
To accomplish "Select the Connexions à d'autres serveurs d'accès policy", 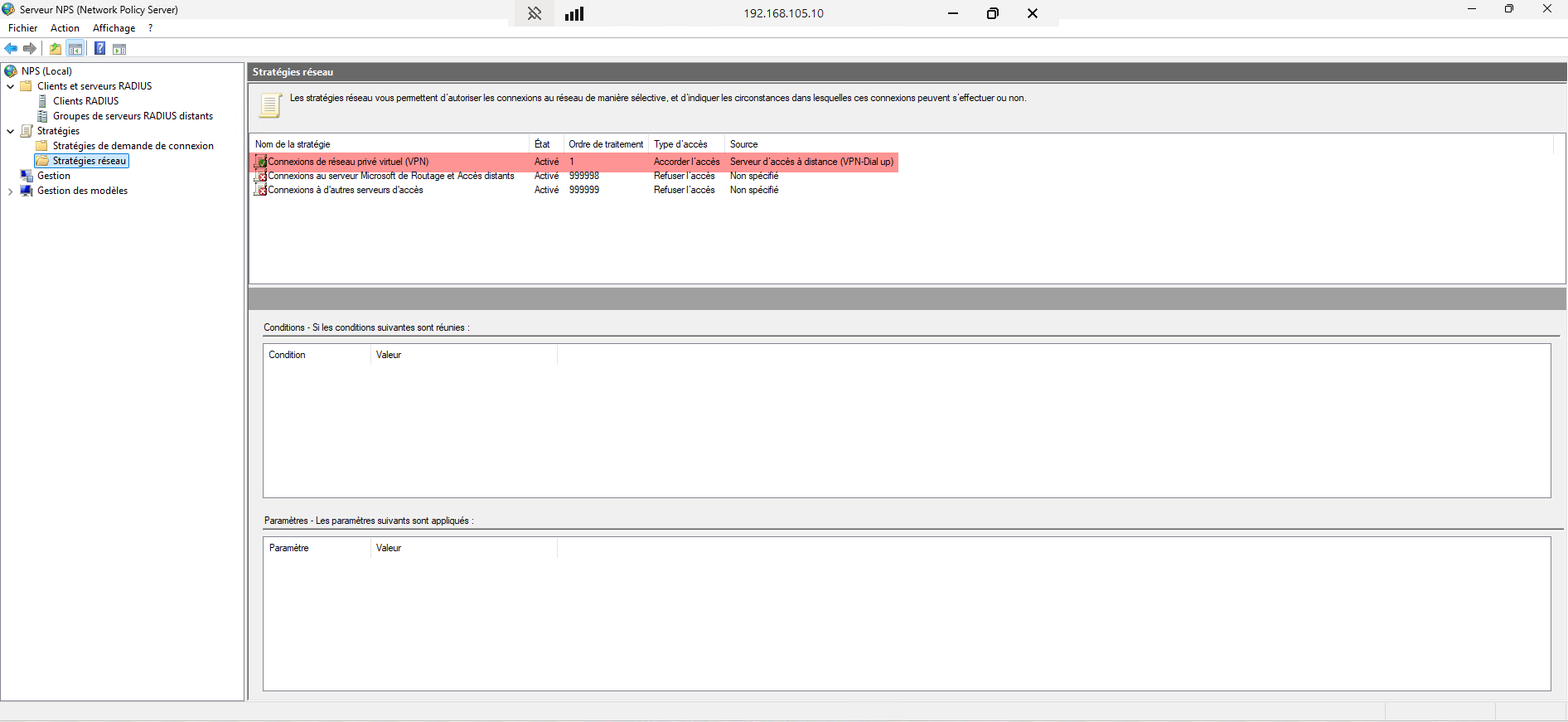I will pos(345,190).
